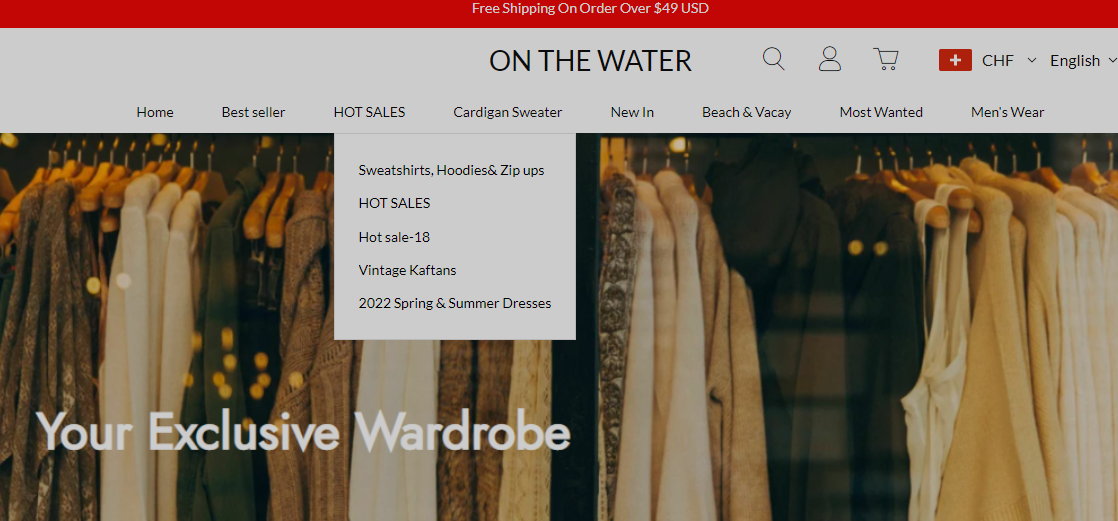The height and width of the screenshot is (521, 1118).
Task: Open the shopping cart icon
Action: click(x=886, y=59)
